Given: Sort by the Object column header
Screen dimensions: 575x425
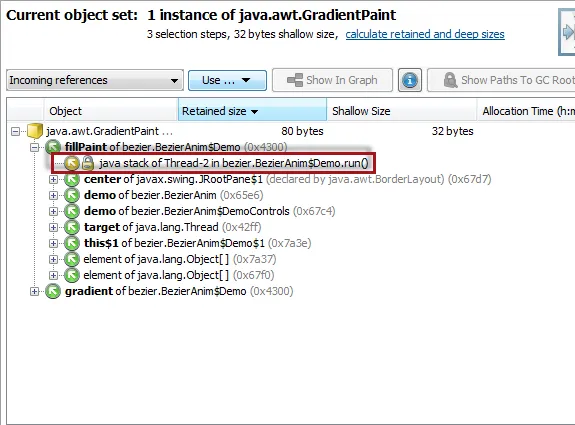Looking at the screenshot, I should point(110,111).
